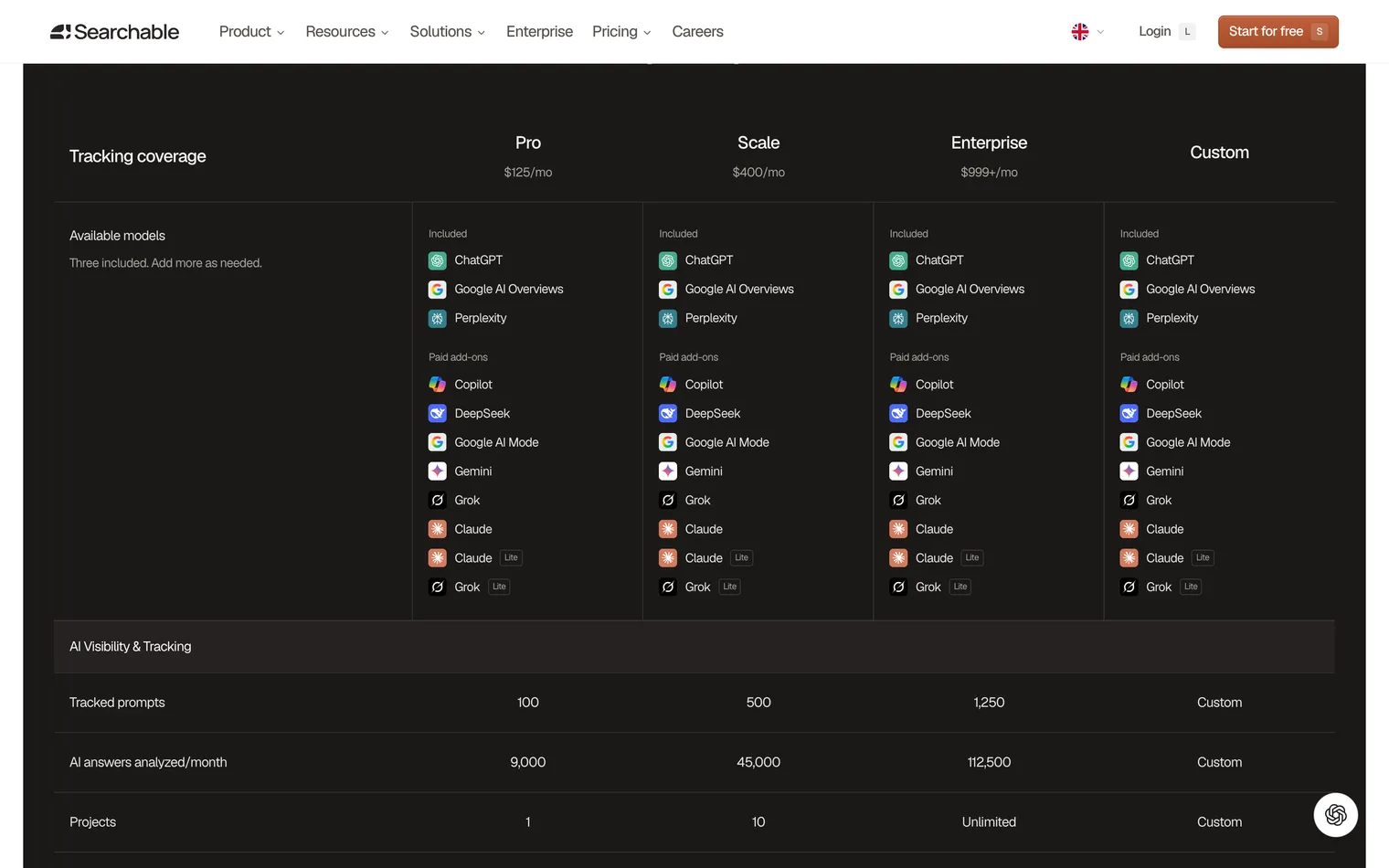
Task: Click the Lite badge beside Grok in Scale
Action: tap(729, 587)
